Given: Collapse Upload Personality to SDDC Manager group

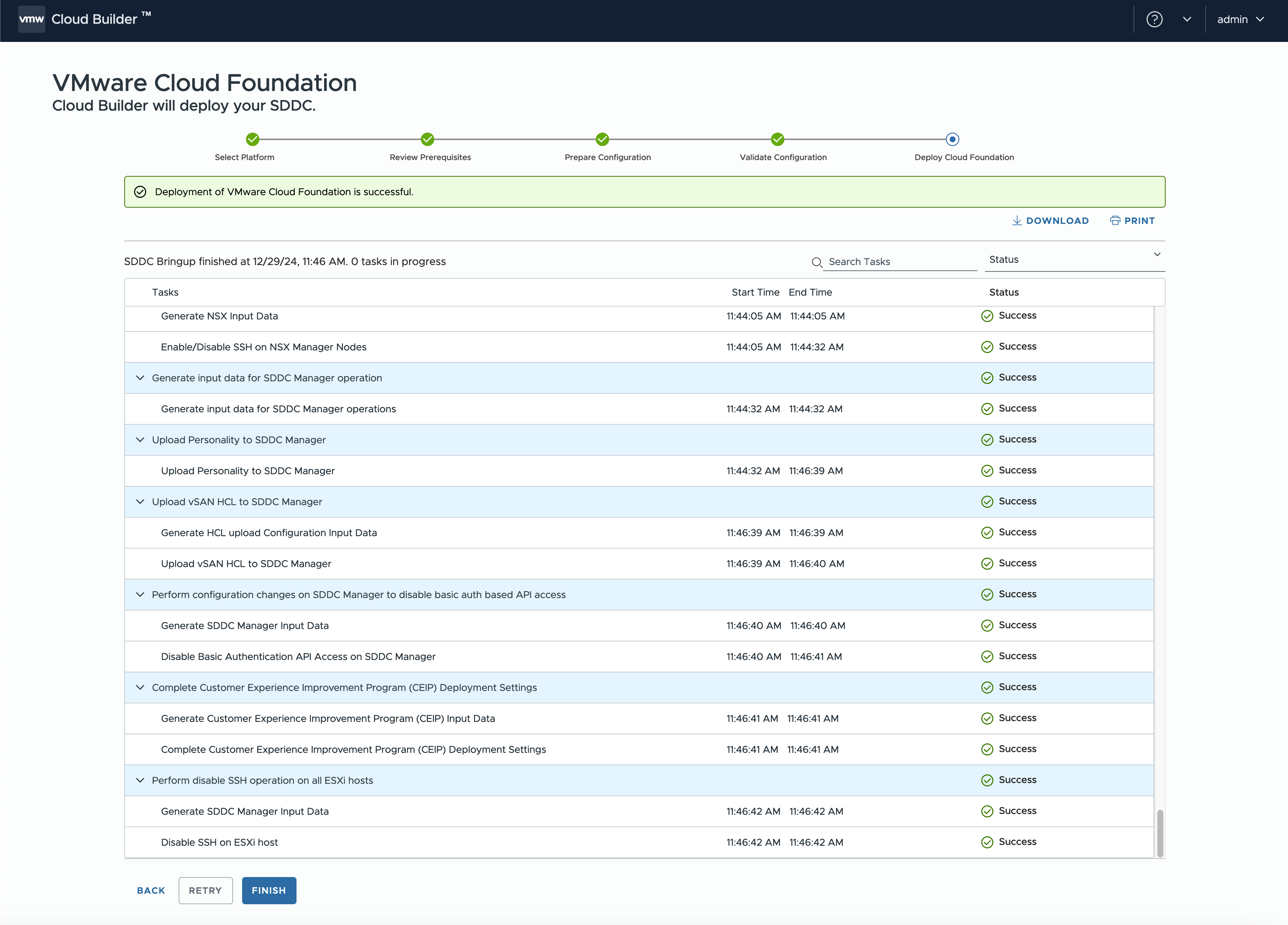Looking at the screenshot, I should pos(140,440).
